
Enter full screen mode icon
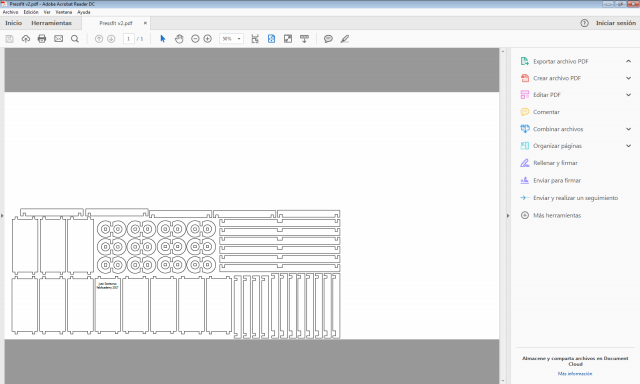288,39
